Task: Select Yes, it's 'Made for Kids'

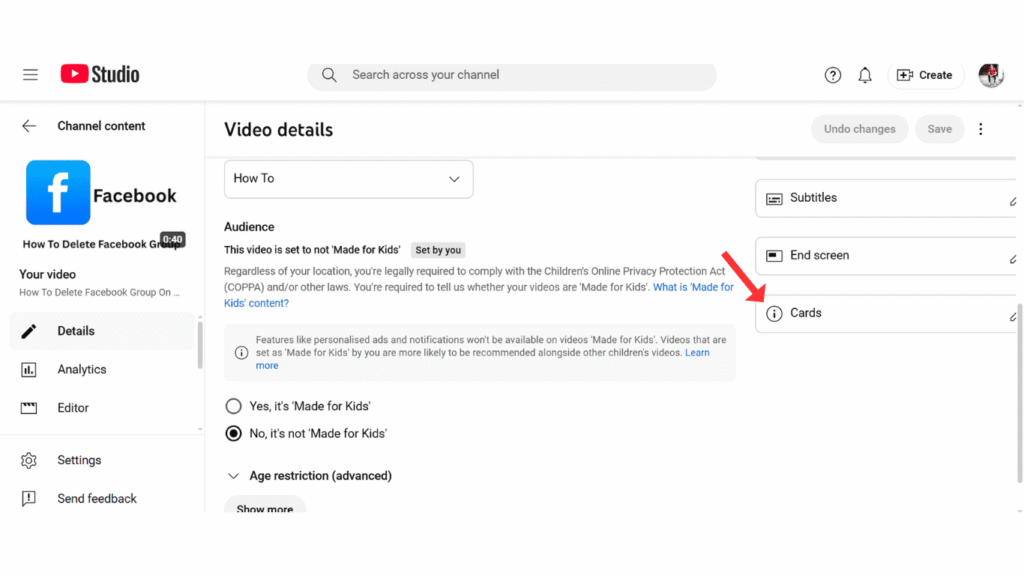Action: 233,406
